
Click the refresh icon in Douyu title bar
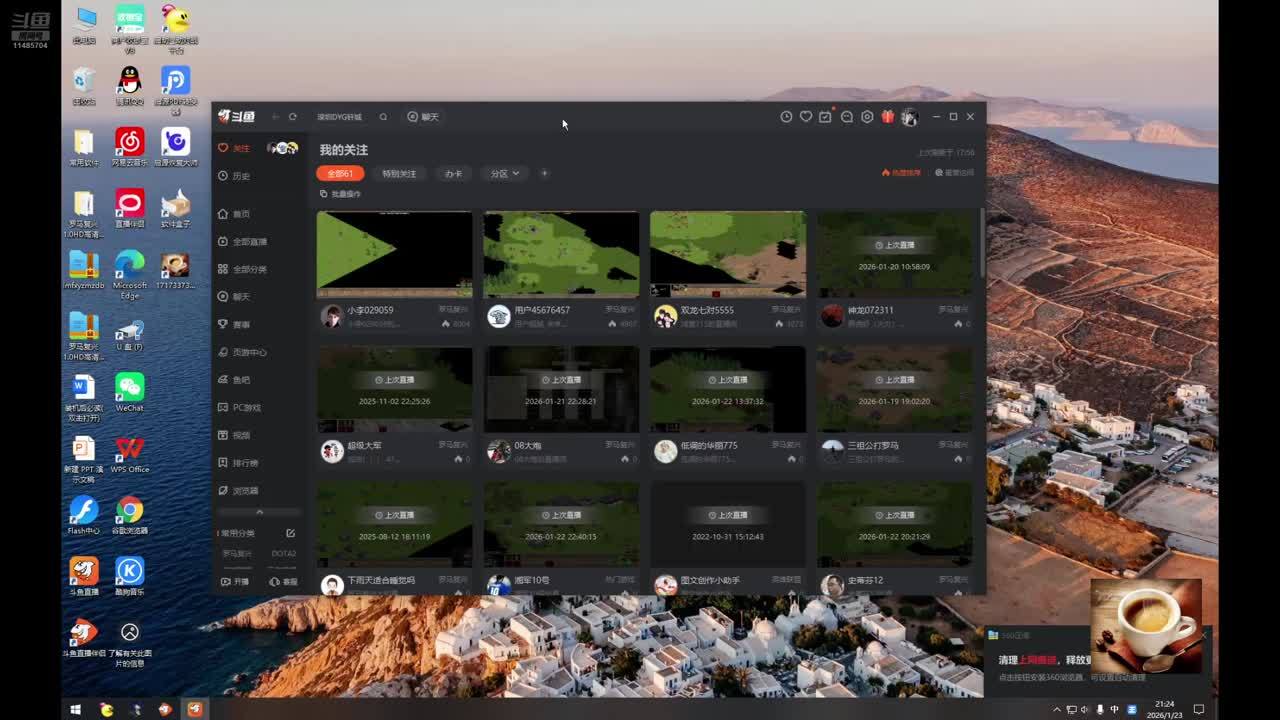point(293,117)
